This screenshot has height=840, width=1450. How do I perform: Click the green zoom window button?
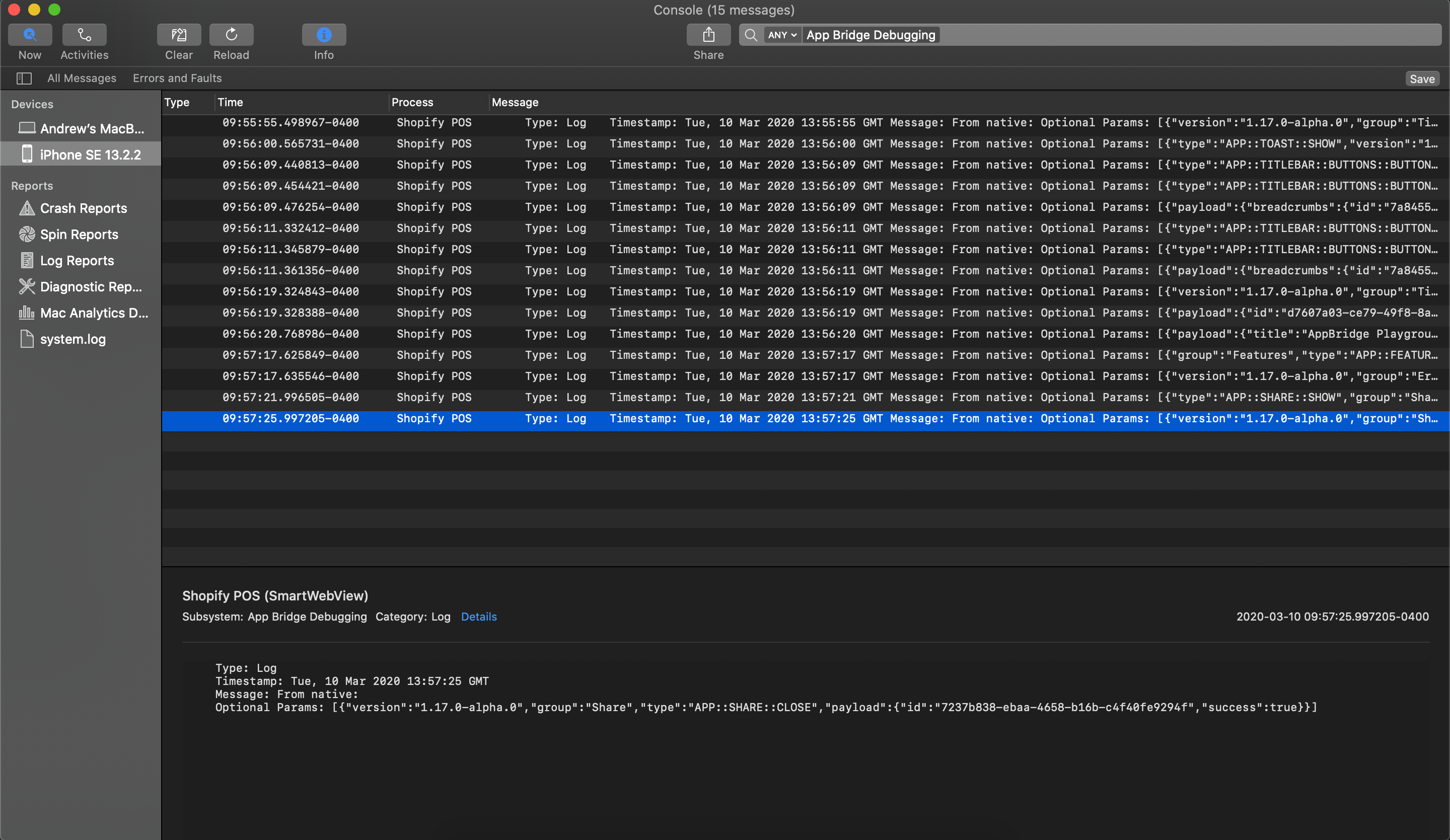pyautogui.click(x=54, y=10)
